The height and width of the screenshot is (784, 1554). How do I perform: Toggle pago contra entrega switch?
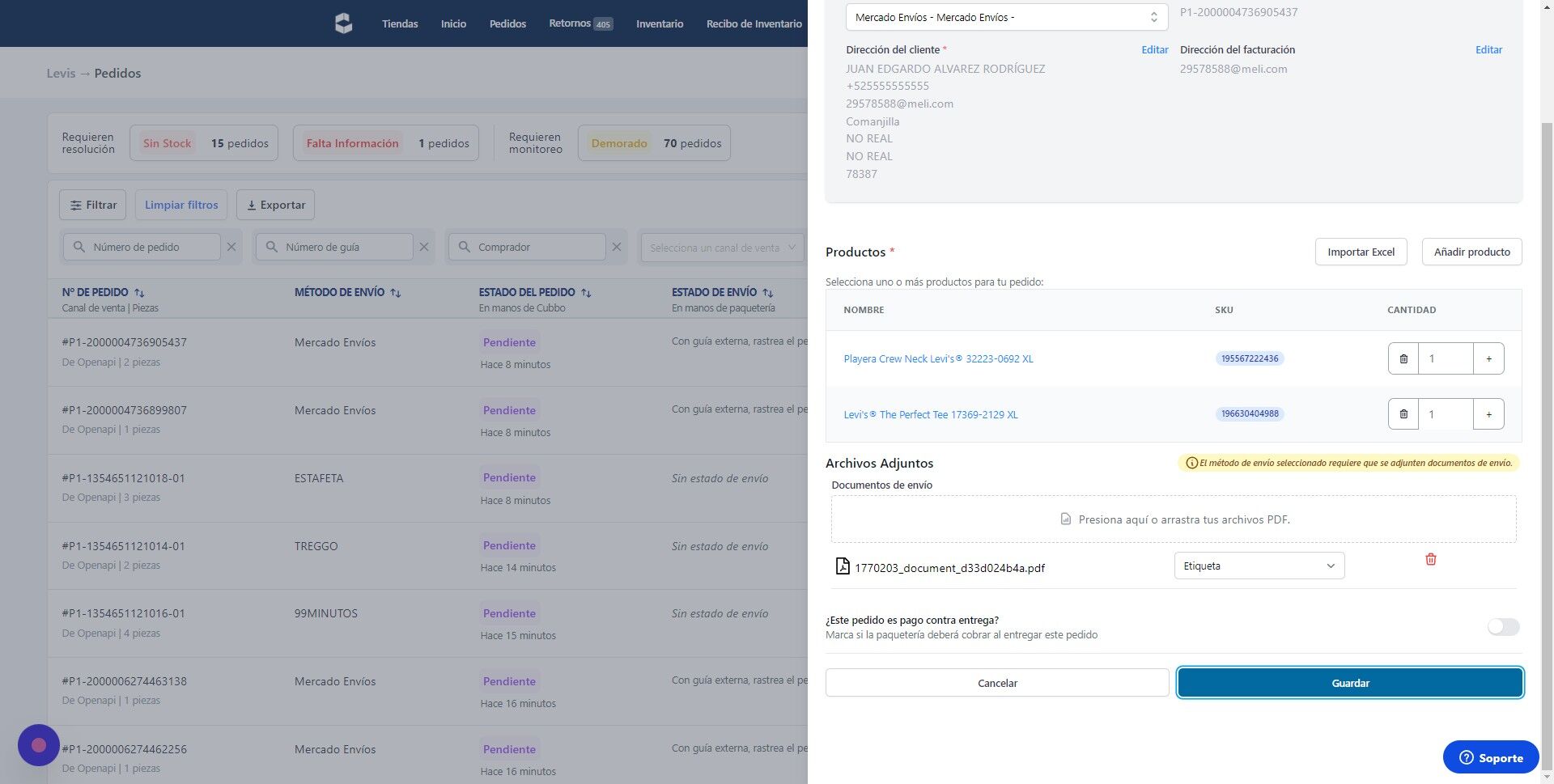tap(1503, 627)
